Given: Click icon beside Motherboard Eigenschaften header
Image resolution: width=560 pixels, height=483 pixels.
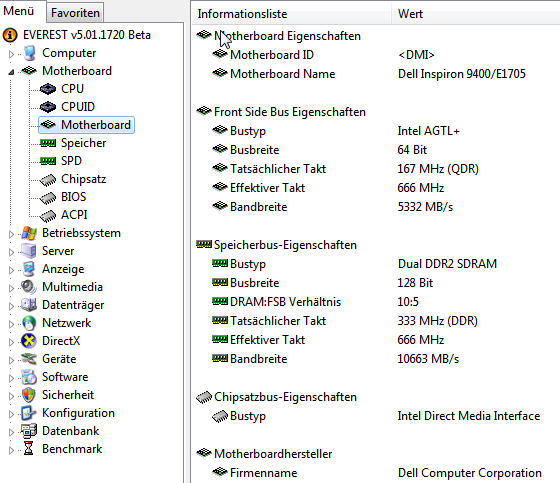Looking at the screenshot, I should tap(204, 35).
